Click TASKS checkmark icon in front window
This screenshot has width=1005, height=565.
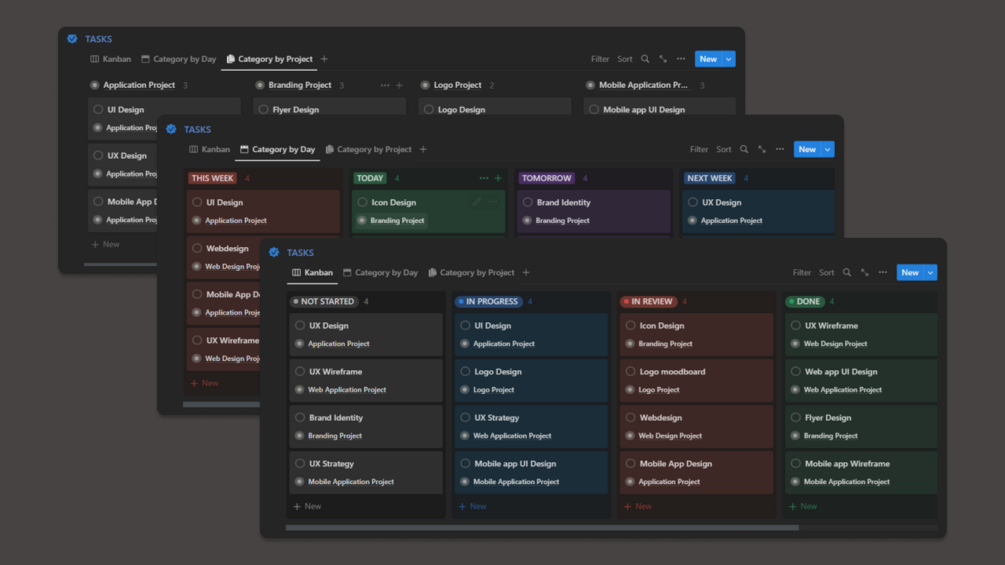(x=274, y=252)
